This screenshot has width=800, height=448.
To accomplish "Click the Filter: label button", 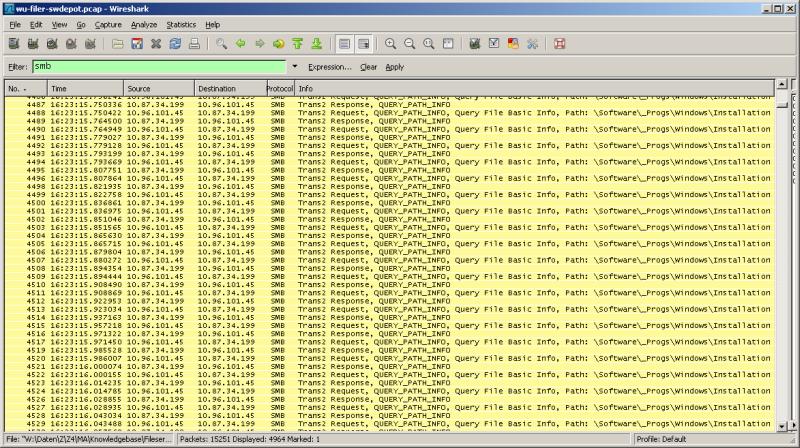I will (x=17, y=67).
